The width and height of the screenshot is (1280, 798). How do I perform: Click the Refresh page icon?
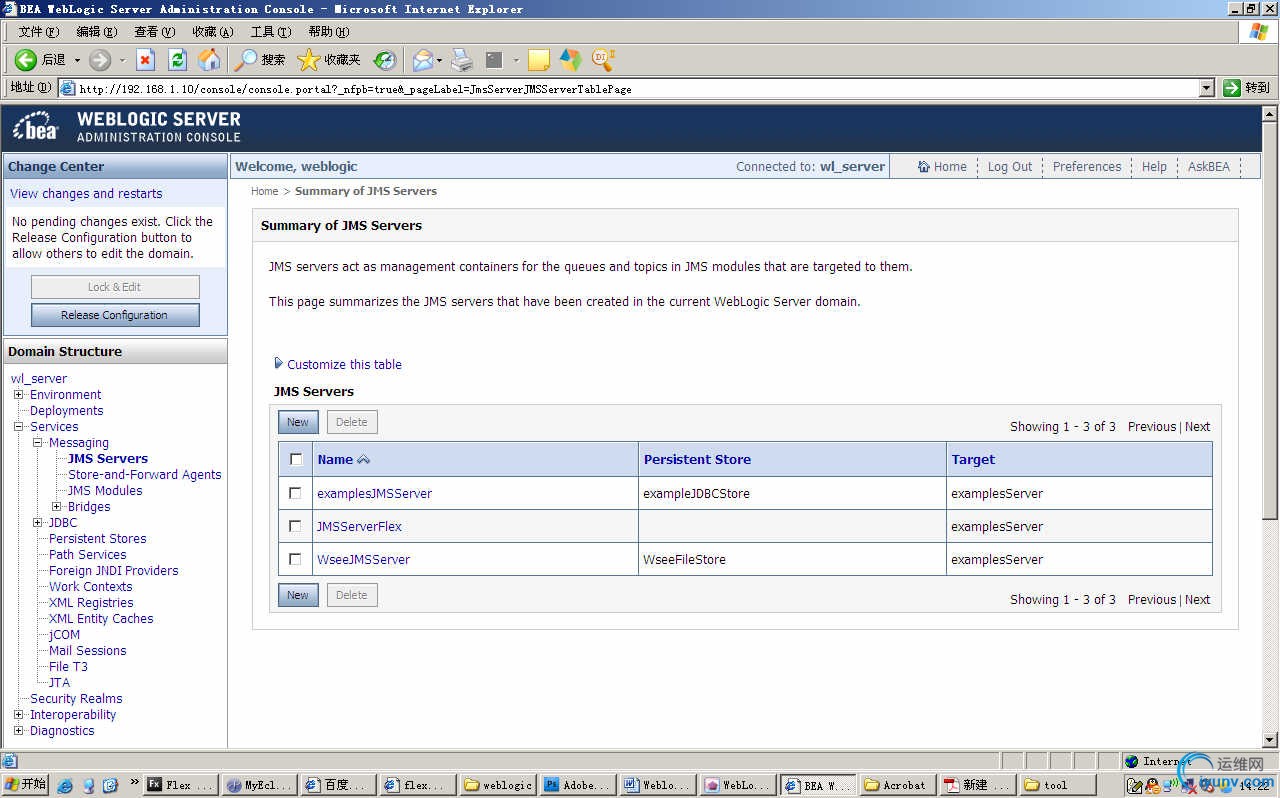(178, 60)
